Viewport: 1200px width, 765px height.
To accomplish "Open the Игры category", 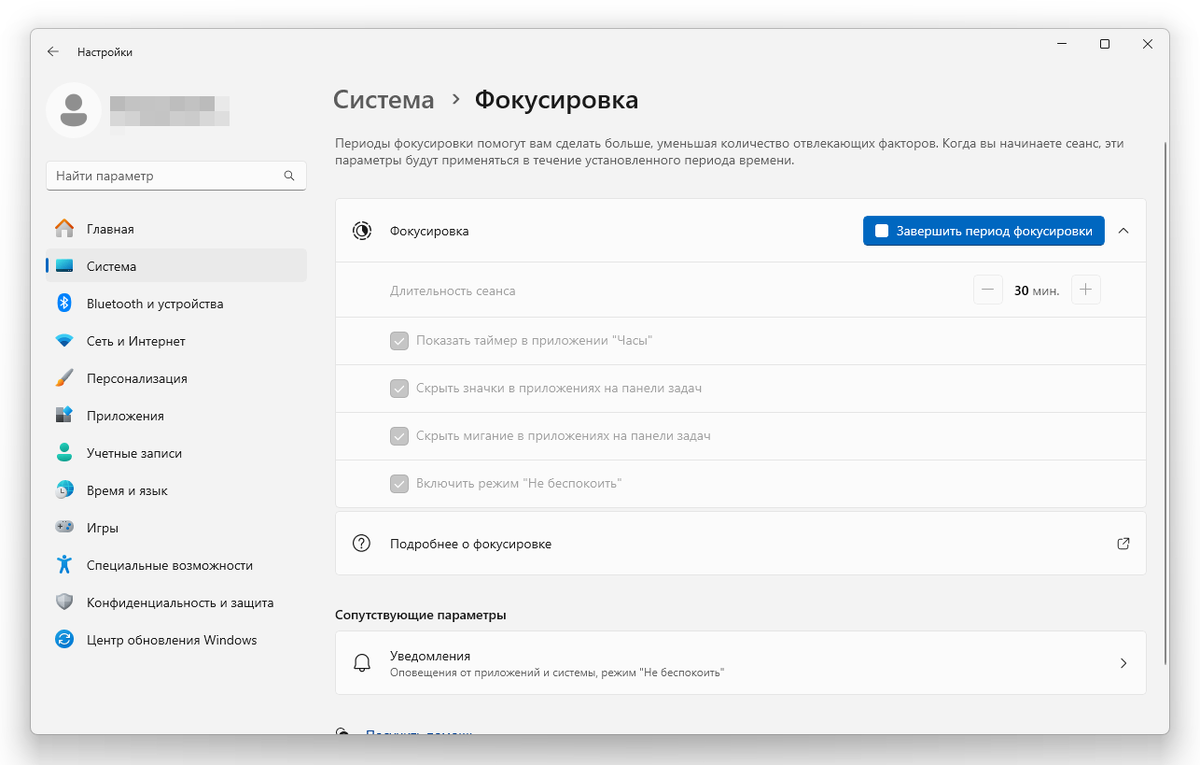I will tap(176, 527).
